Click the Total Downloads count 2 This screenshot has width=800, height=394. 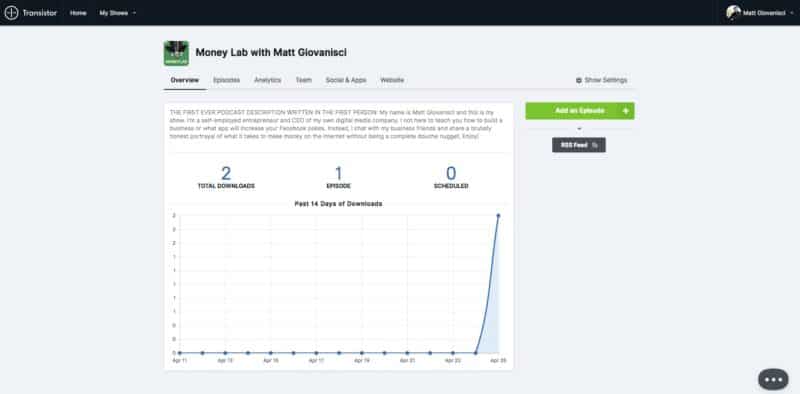pyautogui.click(x=226, y=174)
